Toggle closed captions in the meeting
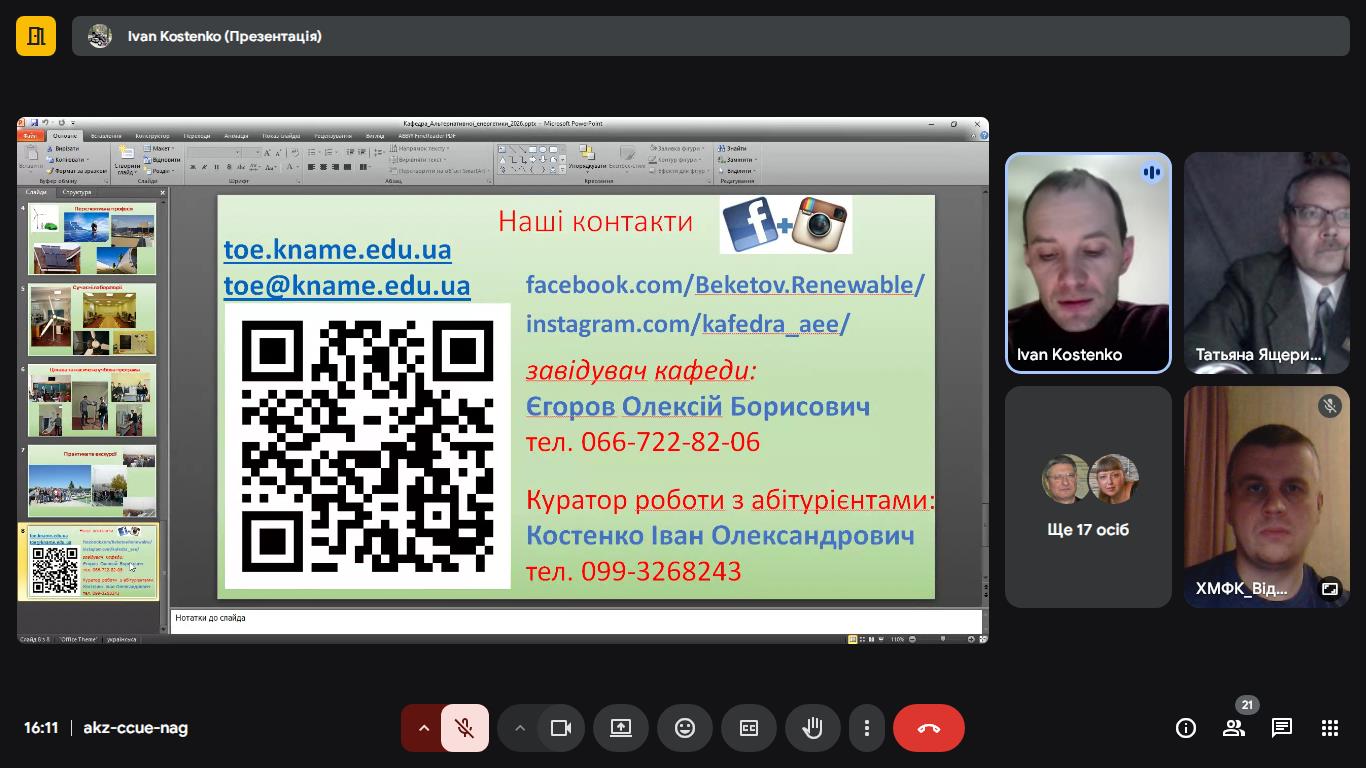The image size is (1366, 768). click(749, 728)
